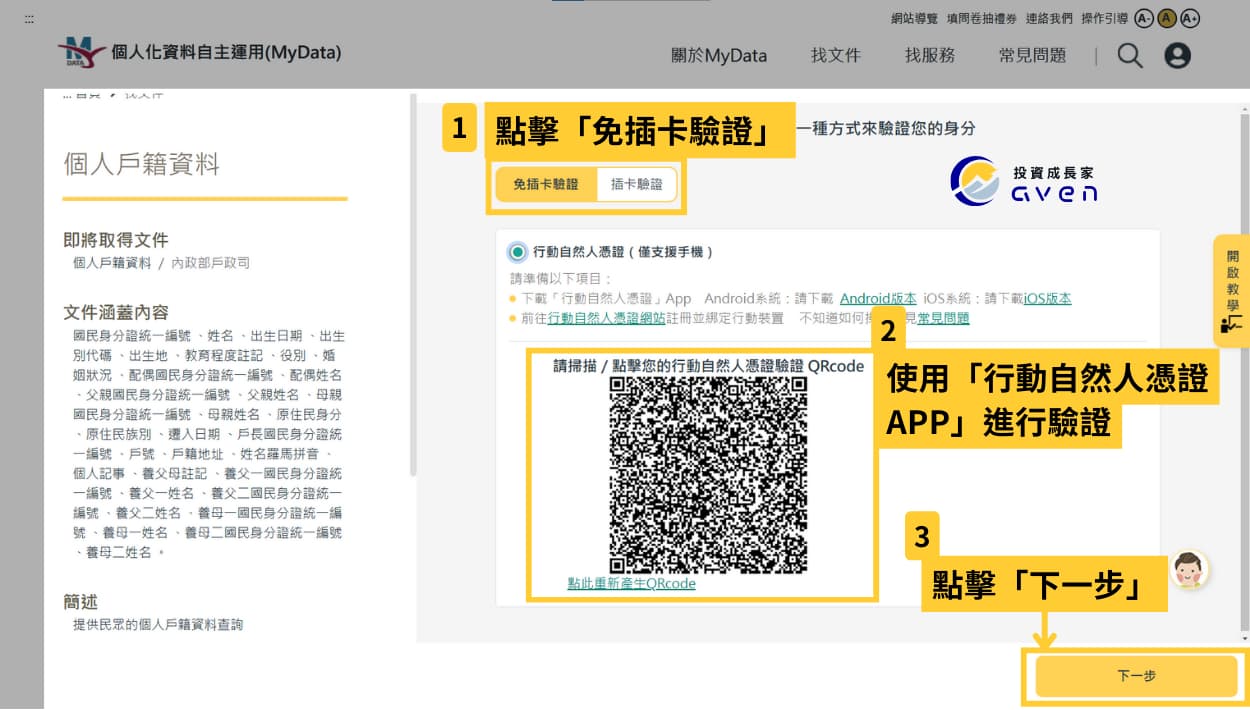This screenshot has height=710, width=1250.
Task: Click the cartoon assistant face icon
Action: (1189, 569)
